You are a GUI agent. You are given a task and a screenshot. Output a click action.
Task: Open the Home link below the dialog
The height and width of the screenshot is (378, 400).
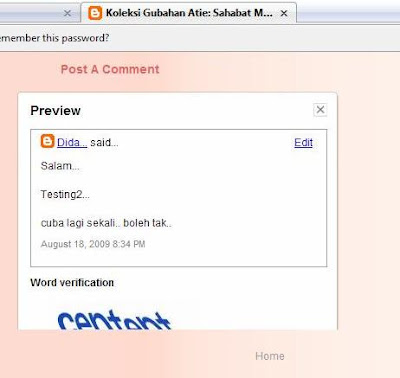270,356
